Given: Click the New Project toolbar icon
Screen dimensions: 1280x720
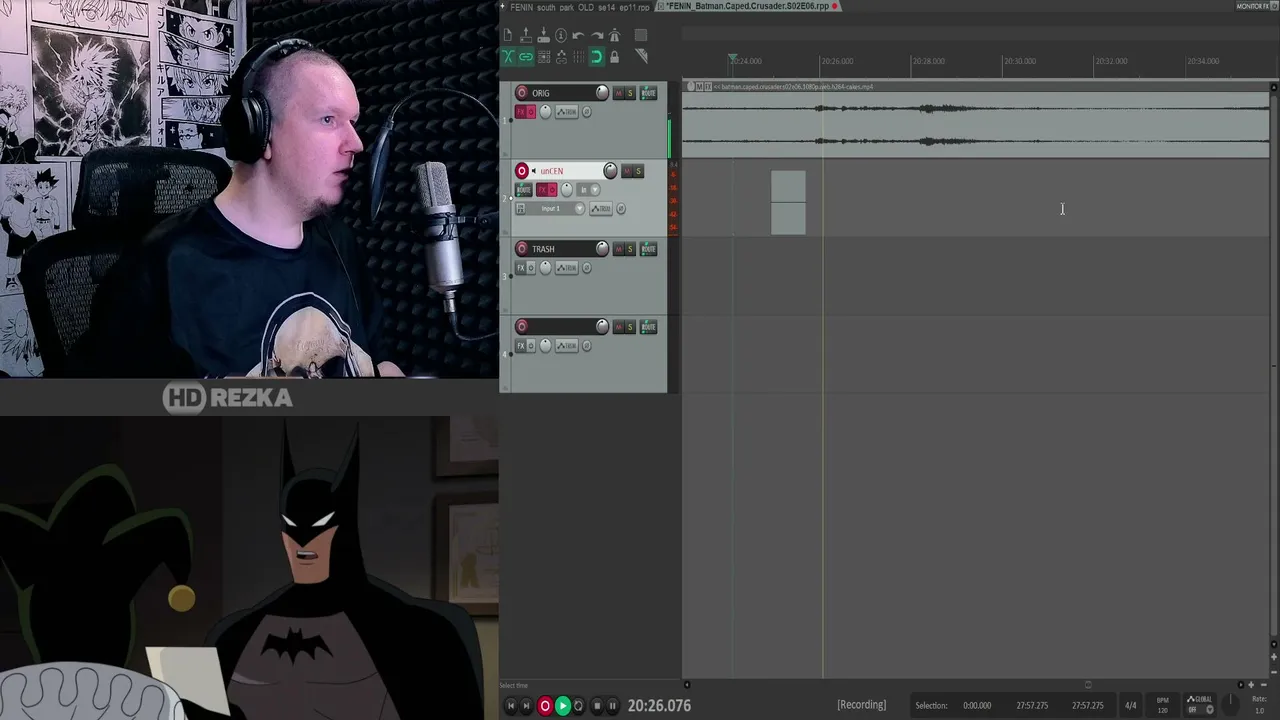Looking at the screenshot, I should 508,35.
